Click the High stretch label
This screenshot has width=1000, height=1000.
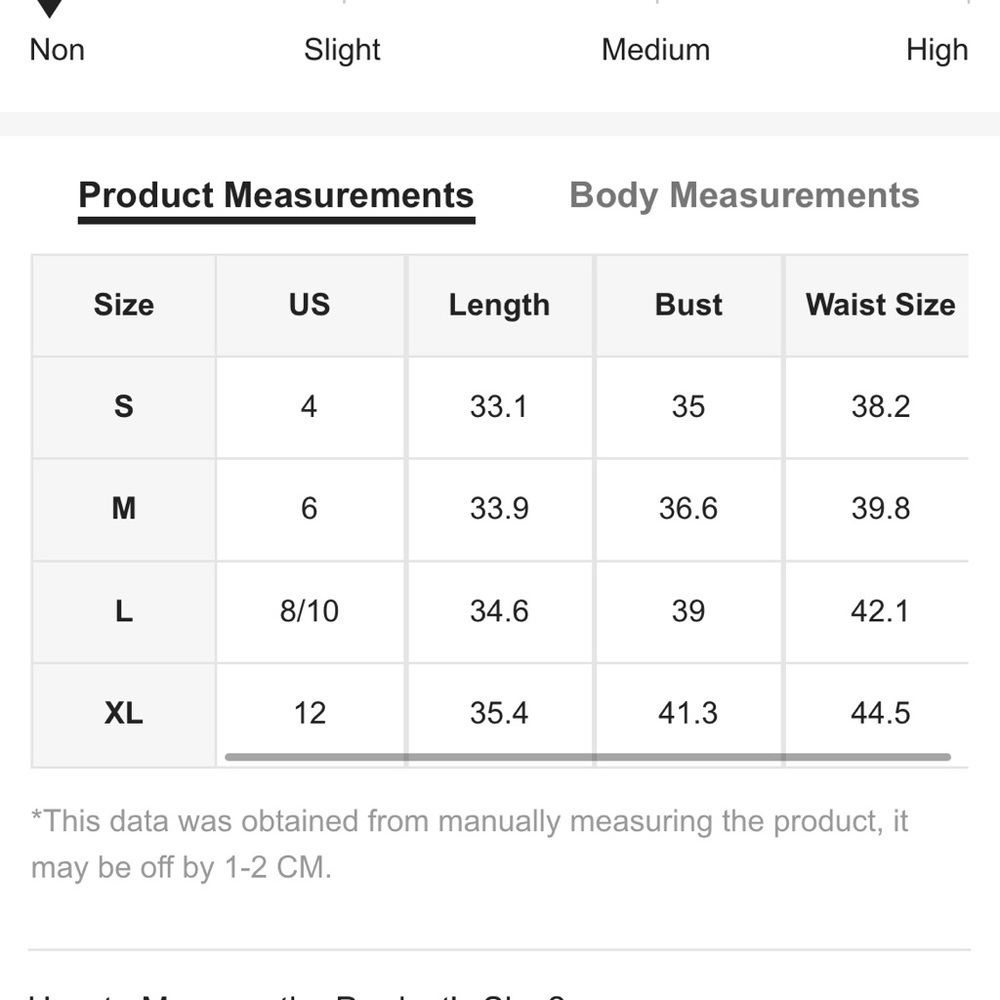pos(936,50)
